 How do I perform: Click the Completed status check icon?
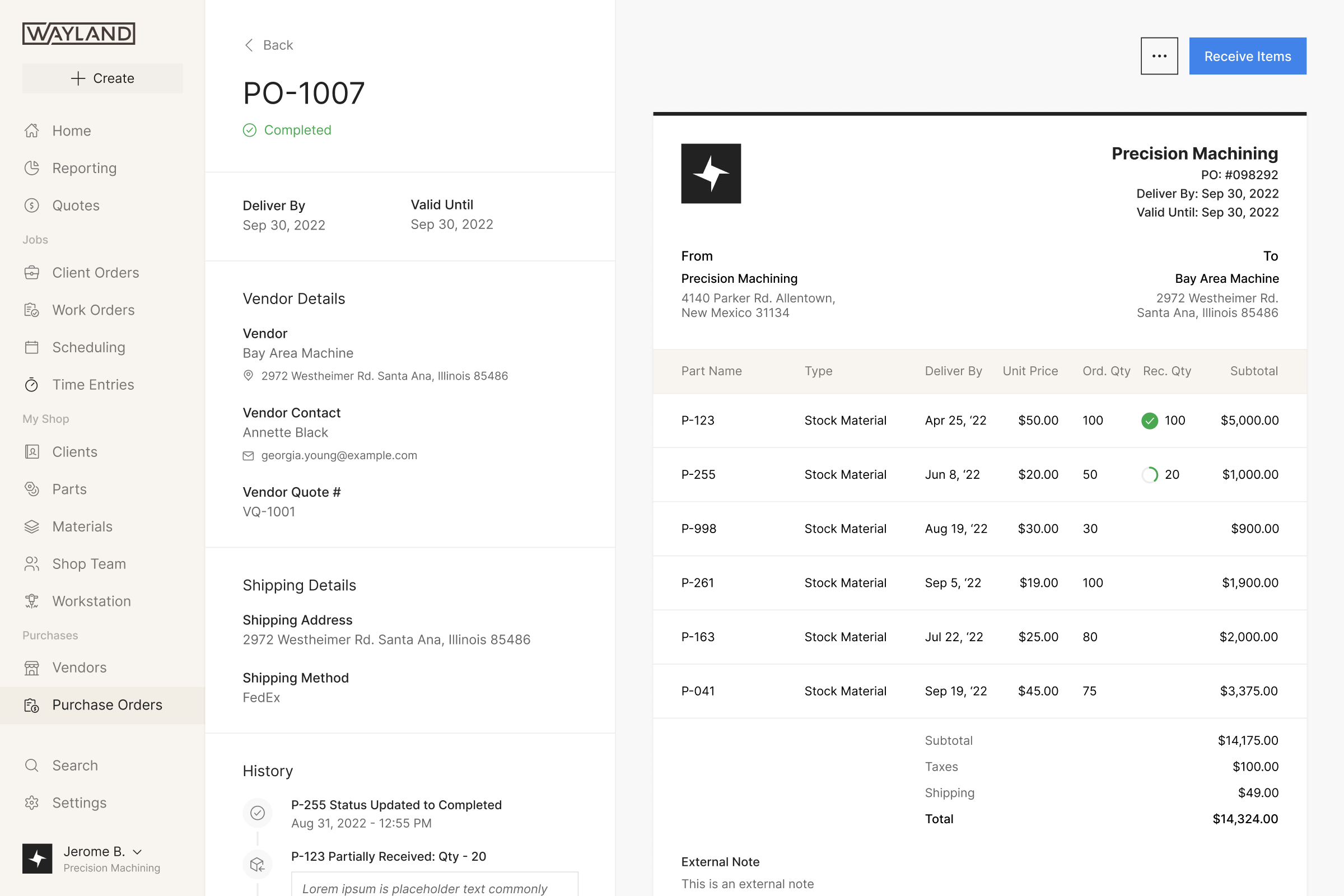(250, 130)
